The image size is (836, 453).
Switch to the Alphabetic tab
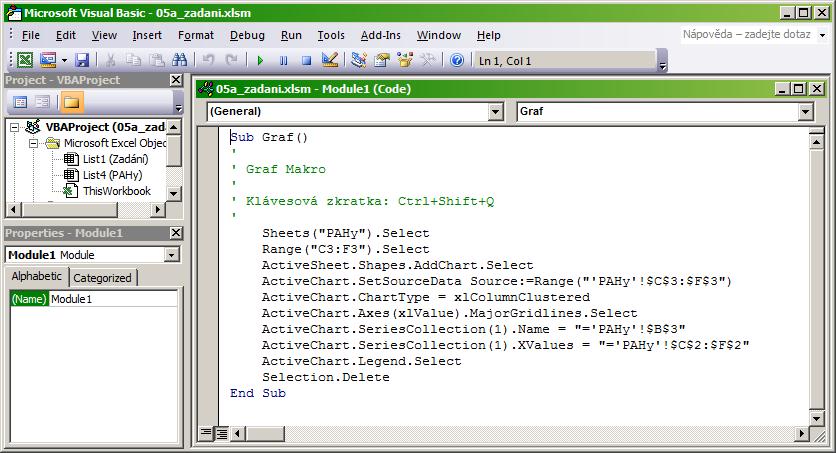[x=37, y=276]
